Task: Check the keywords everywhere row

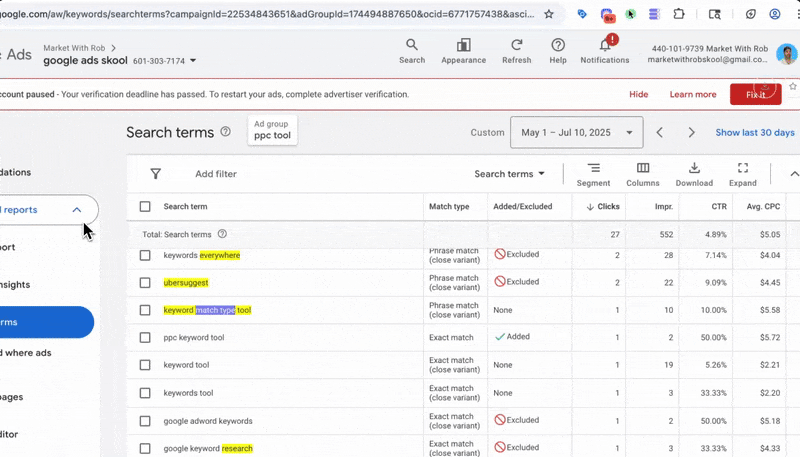Action: point(145,255)
